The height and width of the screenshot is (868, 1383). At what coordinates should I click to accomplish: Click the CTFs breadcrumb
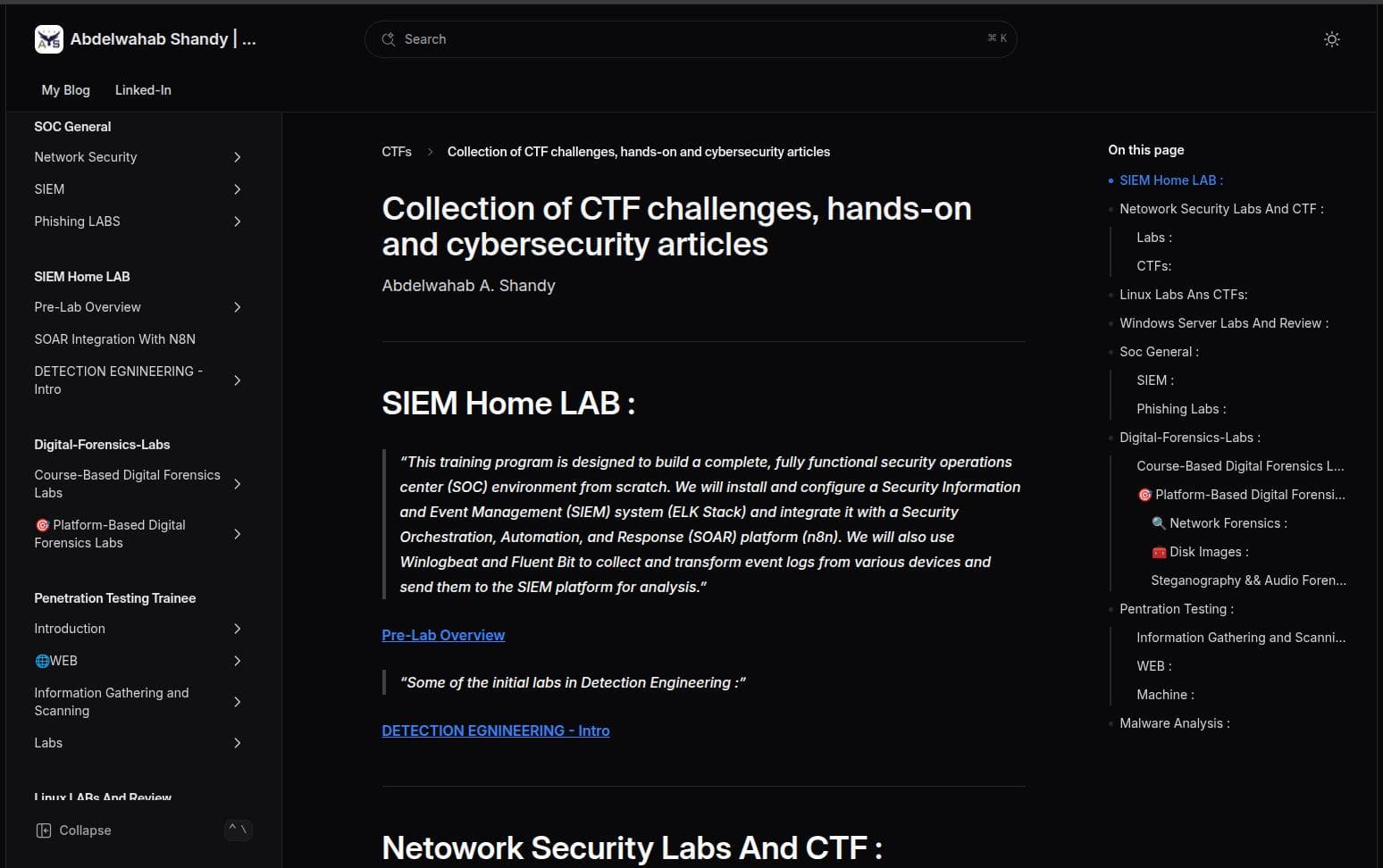(x=397, y=152)
